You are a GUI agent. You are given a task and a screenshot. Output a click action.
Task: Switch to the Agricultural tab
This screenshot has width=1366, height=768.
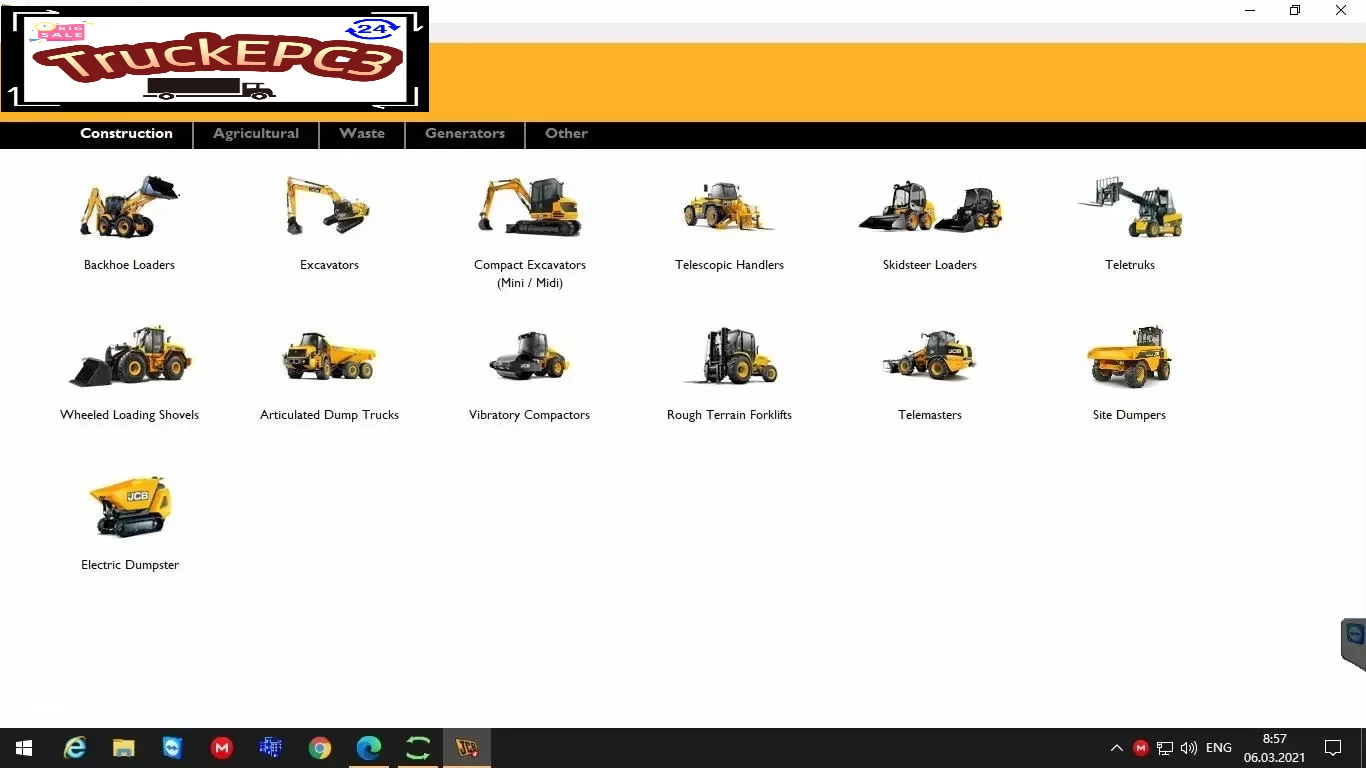point(255,133)
